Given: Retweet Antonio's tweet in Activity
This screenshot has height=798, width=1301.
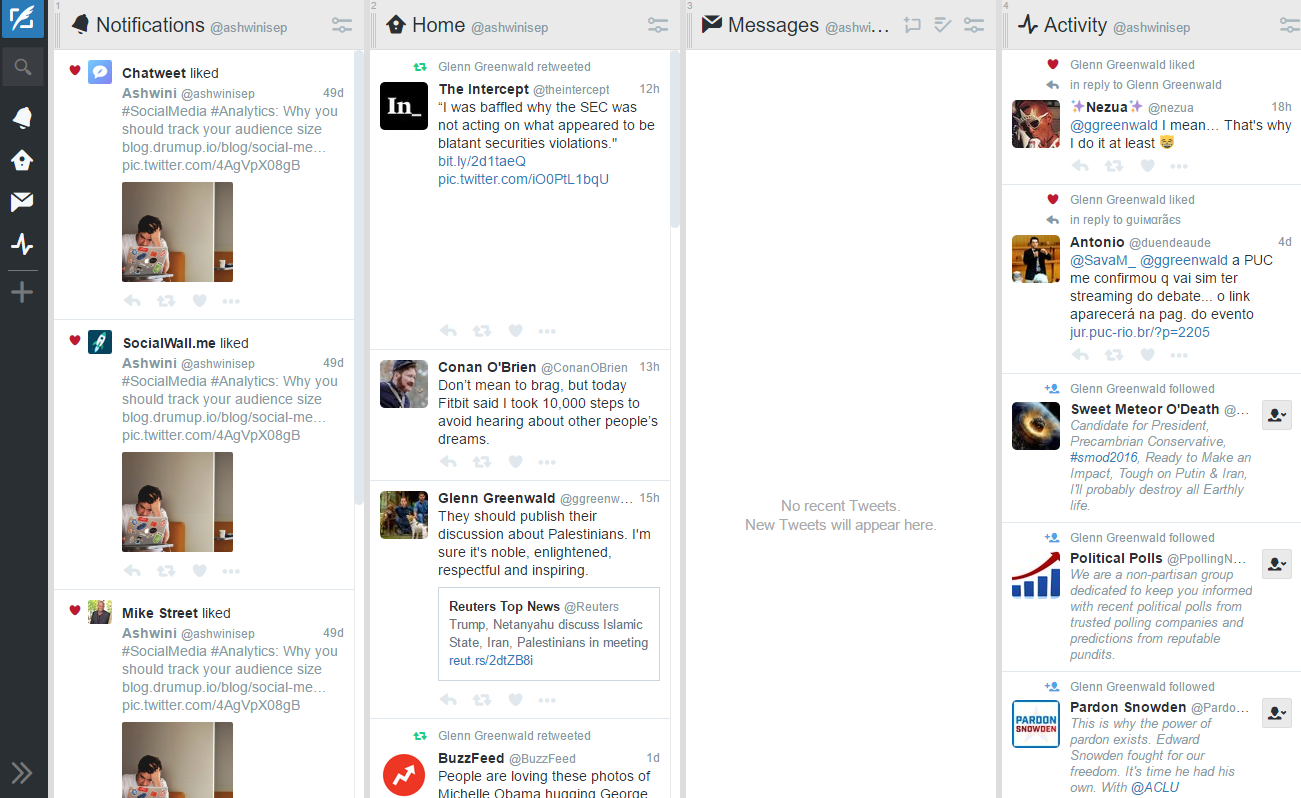Looking at the screenshot, I should (1114, 355).
